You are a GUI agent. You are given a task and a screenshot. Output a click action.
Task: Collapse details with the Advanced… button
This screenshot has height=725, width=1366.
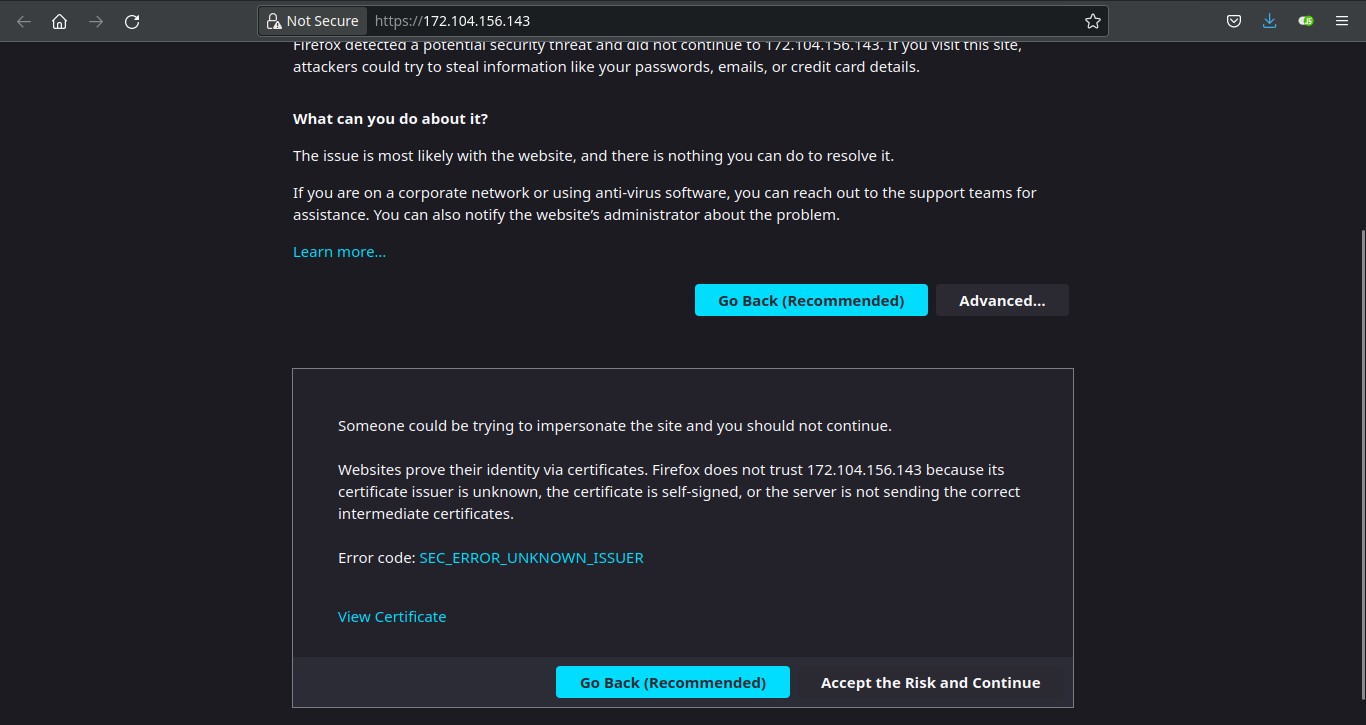1002,301
